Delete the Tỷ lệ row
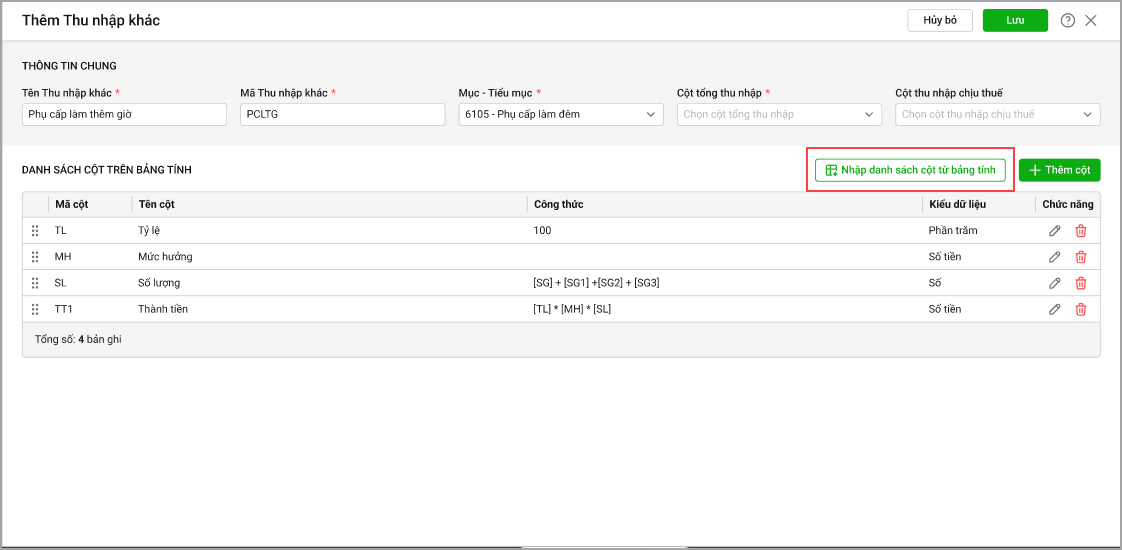 [x=1080, y=231]
